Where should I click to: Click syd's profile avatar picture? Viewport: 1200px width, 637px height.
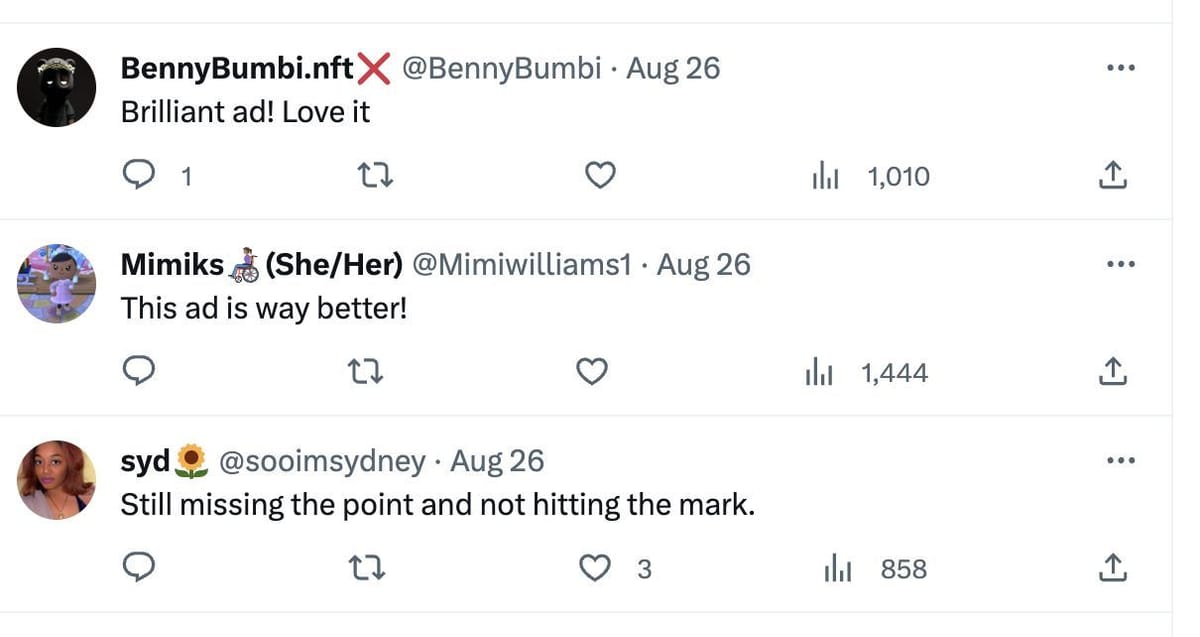[56, 479]
